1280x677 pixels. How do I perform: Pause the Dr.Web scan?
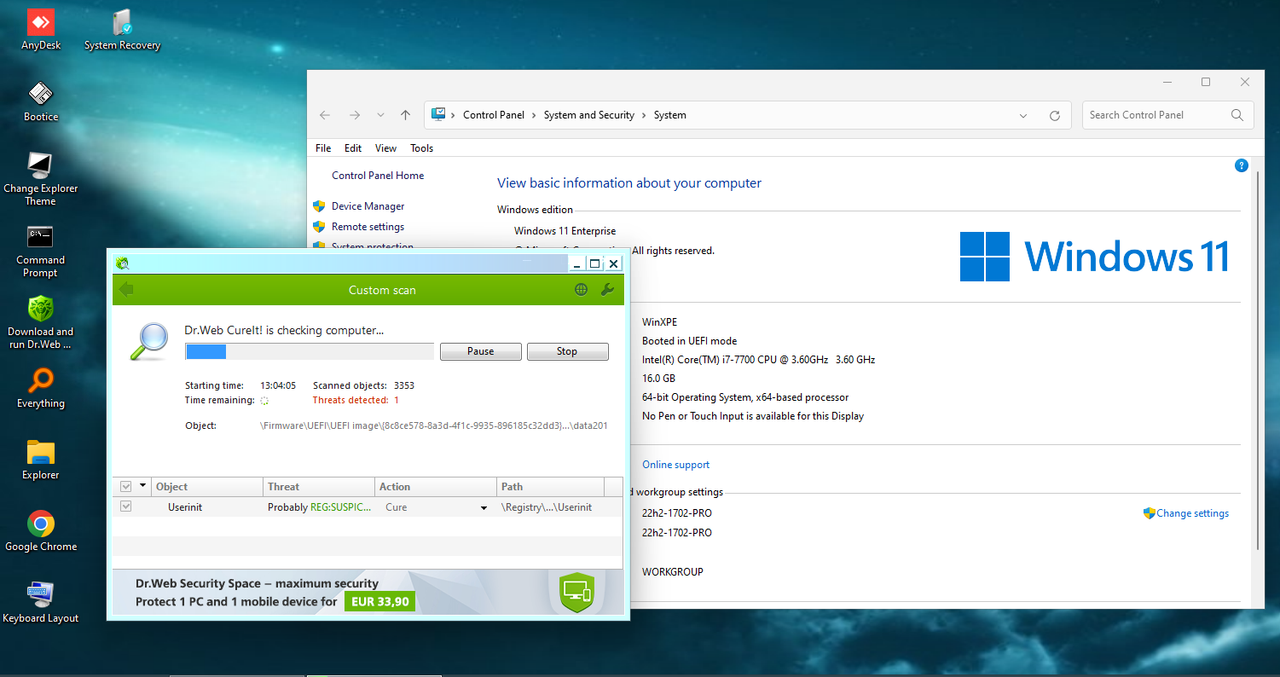point(481,351)
